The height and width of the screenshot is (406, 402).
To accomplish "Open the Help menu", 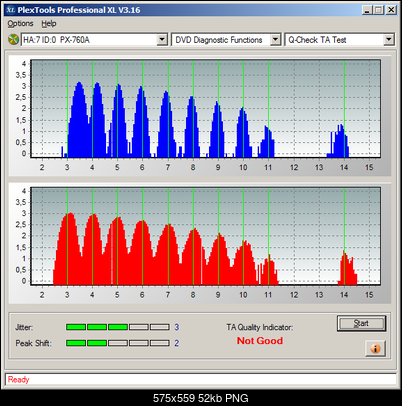I will pos(49,24).
